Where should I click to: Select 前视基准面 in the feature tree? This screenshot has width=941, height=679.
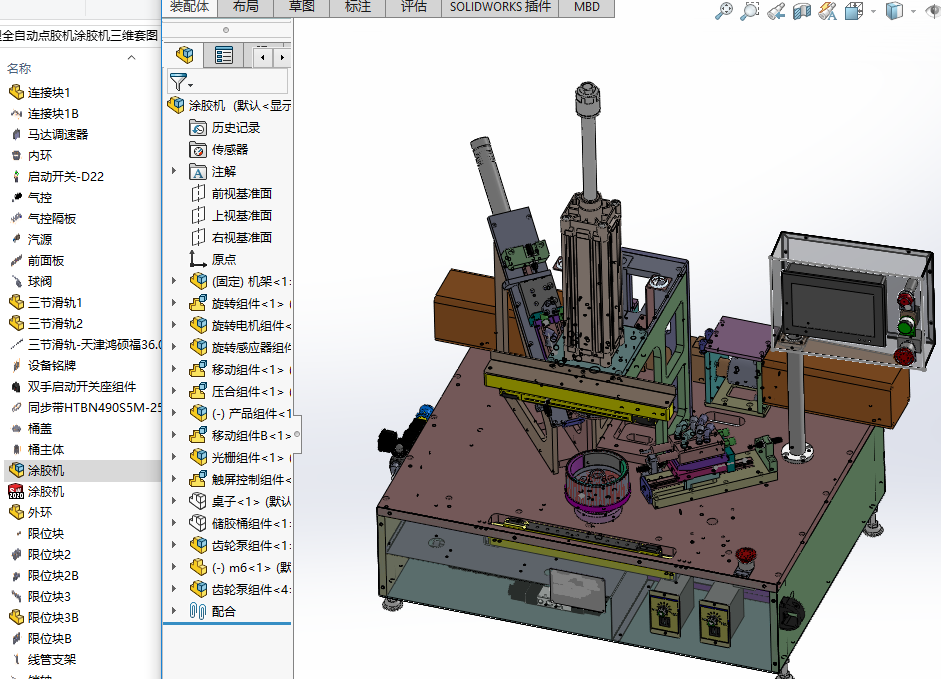pyautogui.click(x=241, y=193)
